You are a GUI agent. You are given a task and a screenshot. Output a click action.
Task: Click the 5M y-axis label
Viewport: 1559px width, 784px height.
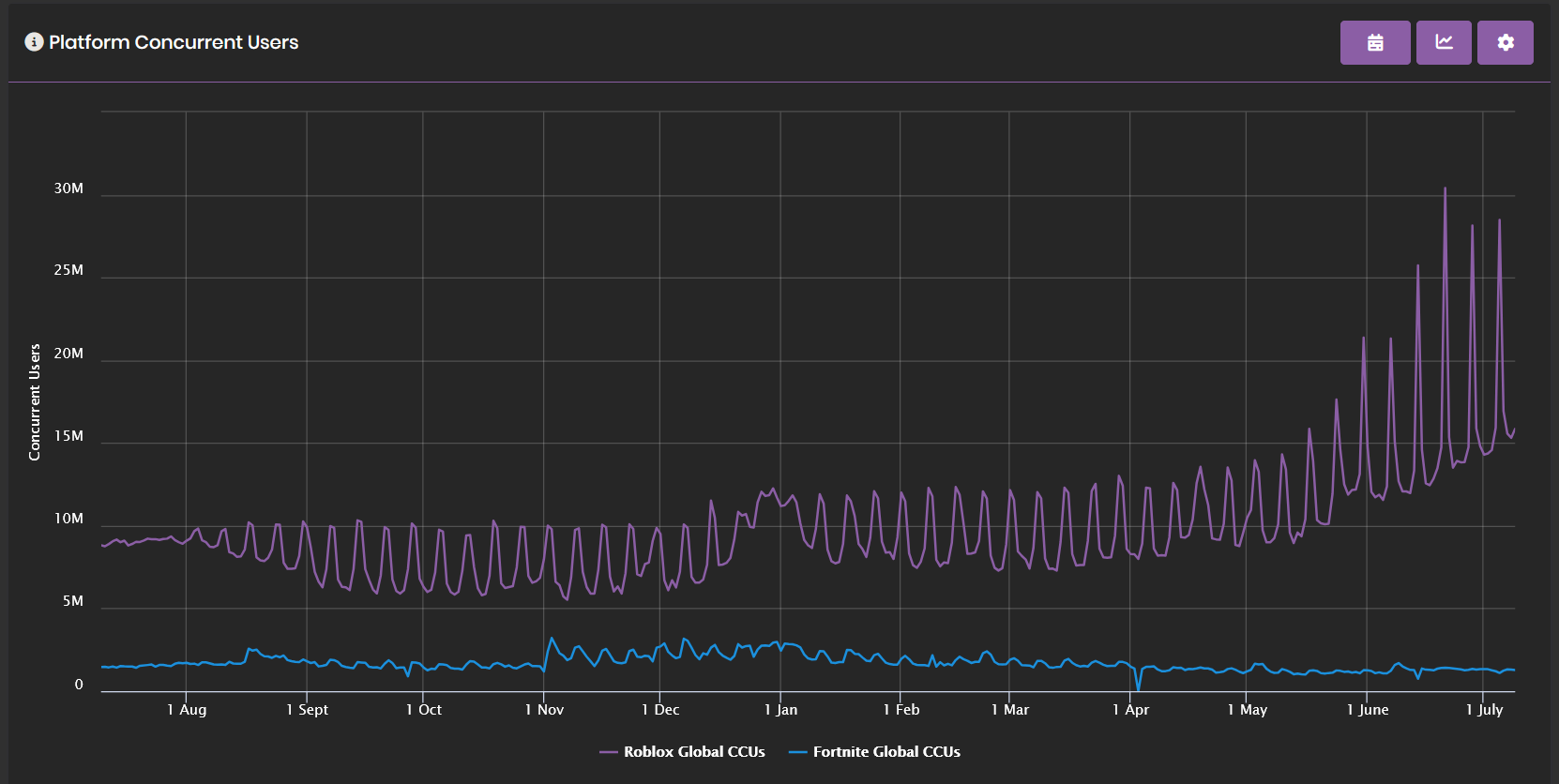click(73, 601)
